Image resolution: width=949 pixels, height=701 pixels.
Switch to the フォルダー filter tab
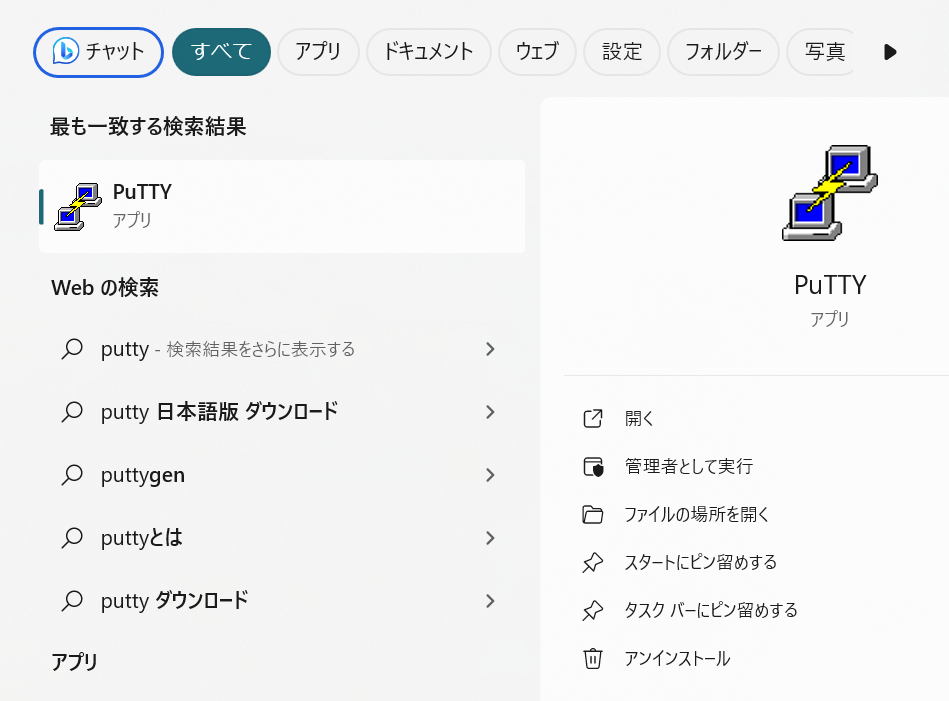coord(723,52)
